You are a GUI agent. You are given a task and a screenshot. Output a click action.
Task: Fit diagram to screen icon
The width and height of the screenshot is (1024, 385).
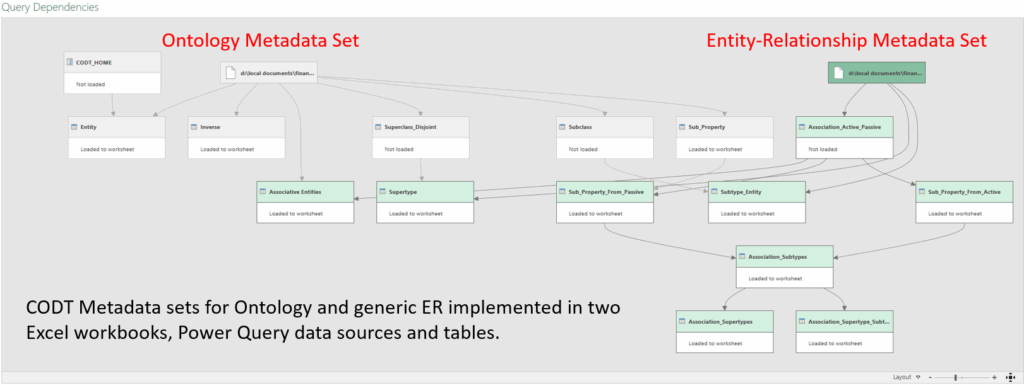pos(1011,377)
